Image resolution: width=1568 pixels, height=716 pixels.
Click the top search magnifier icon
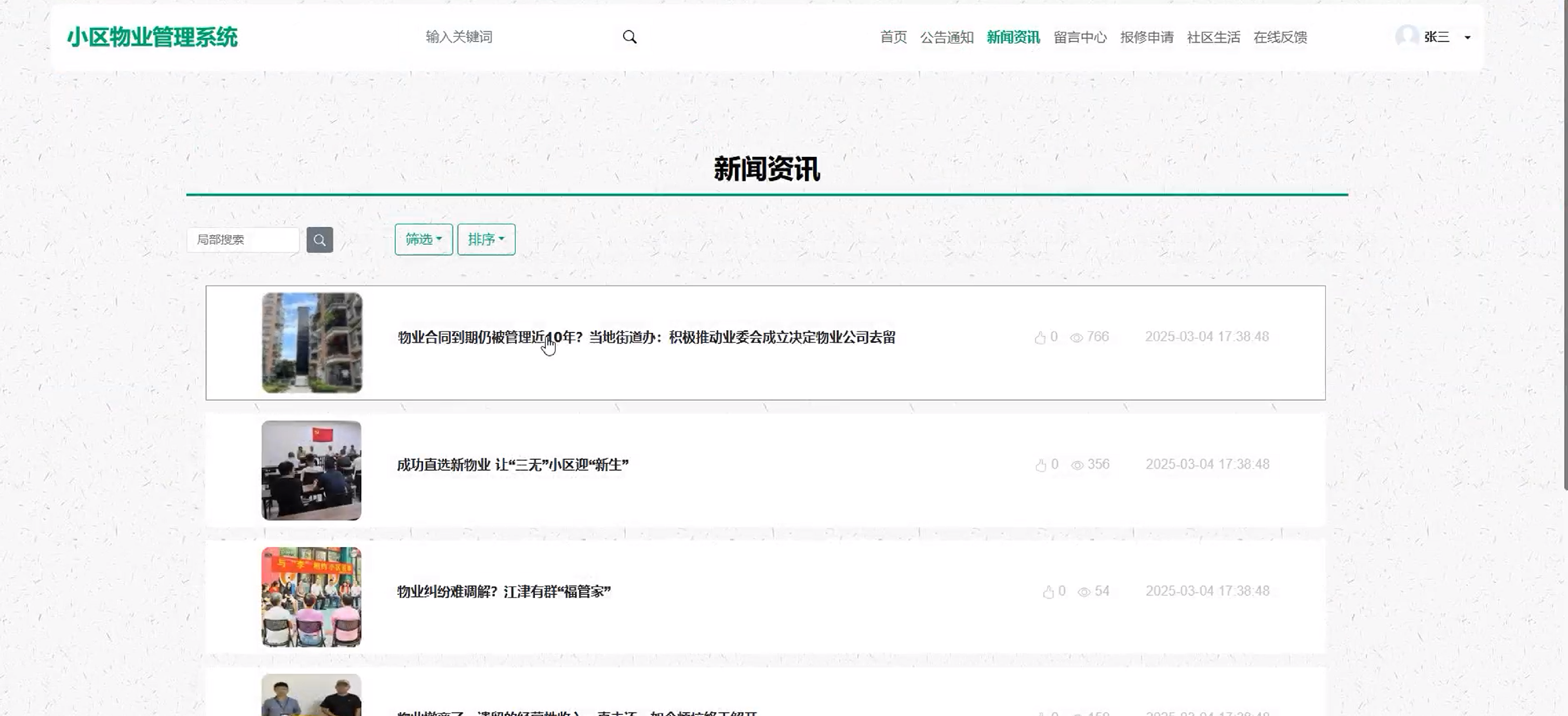(x=629, y=37)
